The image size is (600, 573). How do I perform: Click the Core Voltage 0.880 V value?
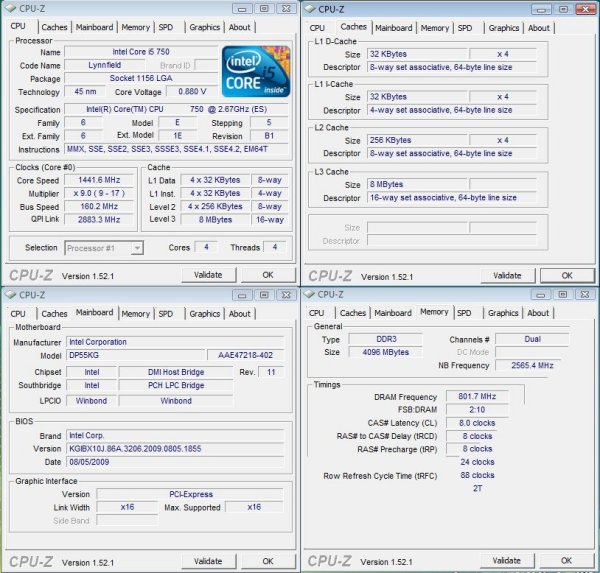click(192, 91)
